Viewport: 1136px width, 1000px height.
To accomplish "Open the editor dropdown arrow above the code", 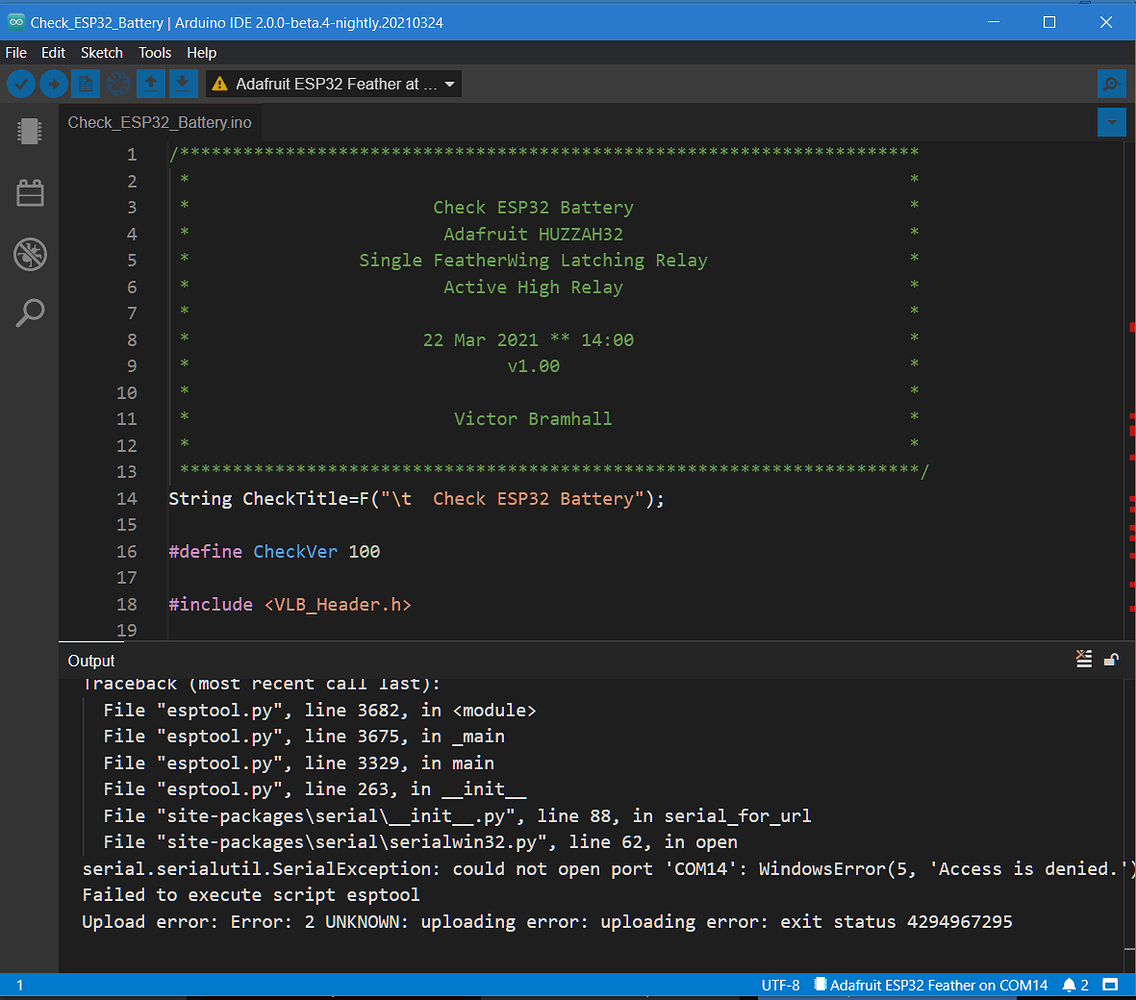I will tap(1112, 122).
